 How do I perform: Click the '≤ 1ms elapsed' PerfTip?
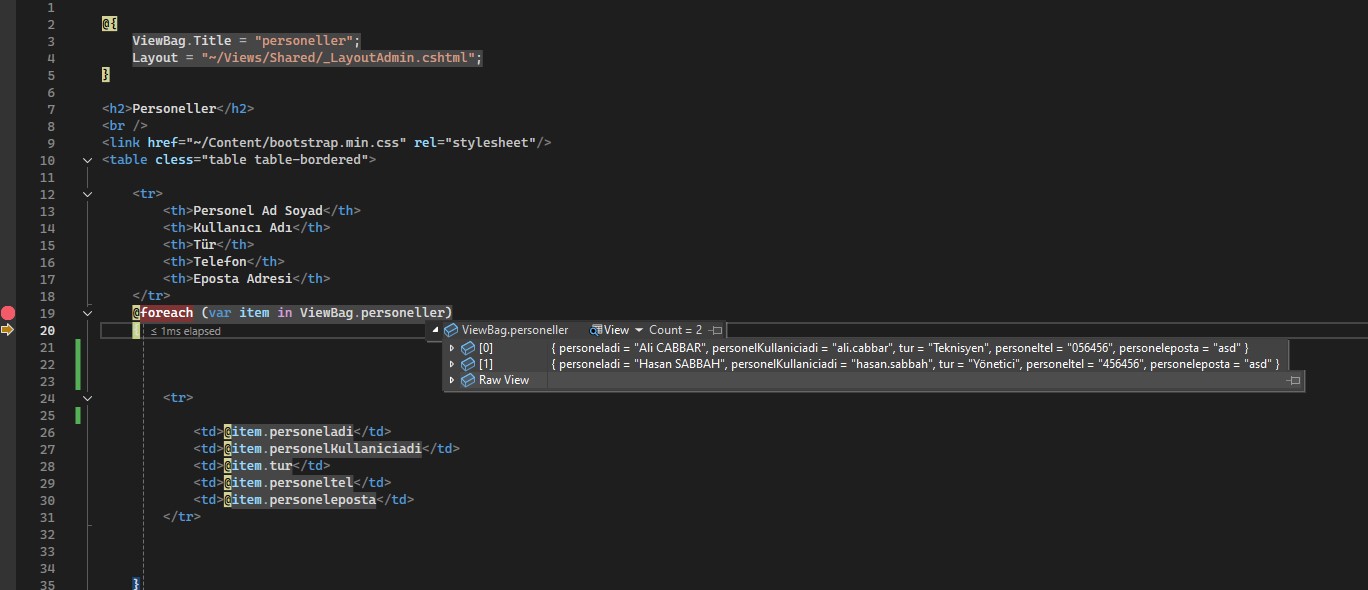pyautogui.click(x=185, y=331)
